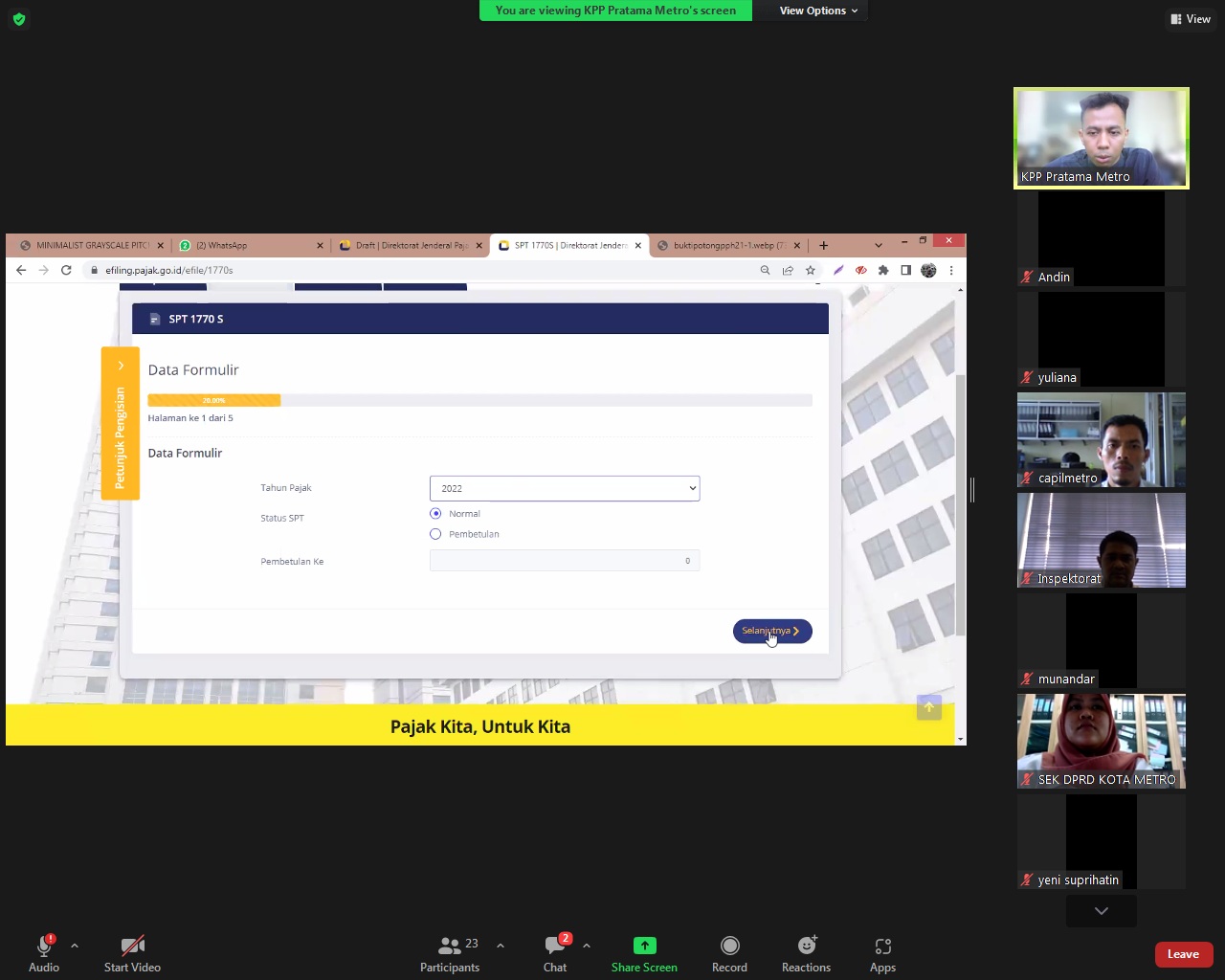Open the Chat panel
1225x980 pixels.
(555, 946)
